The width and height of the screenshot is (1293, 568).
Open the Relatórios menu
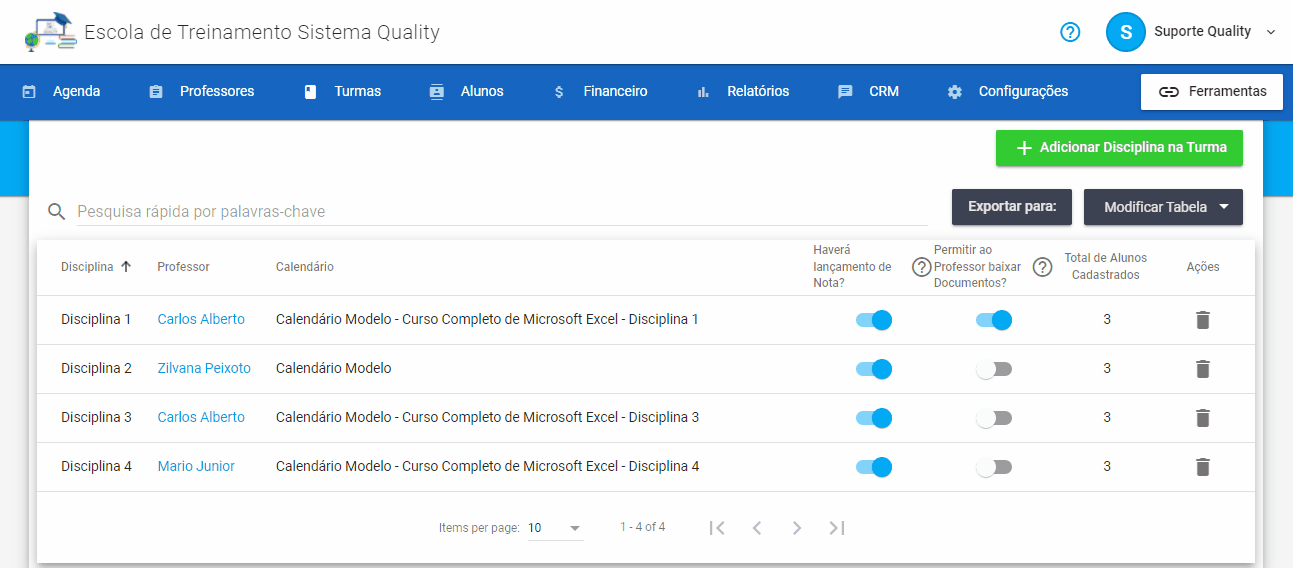coord(743,91)
